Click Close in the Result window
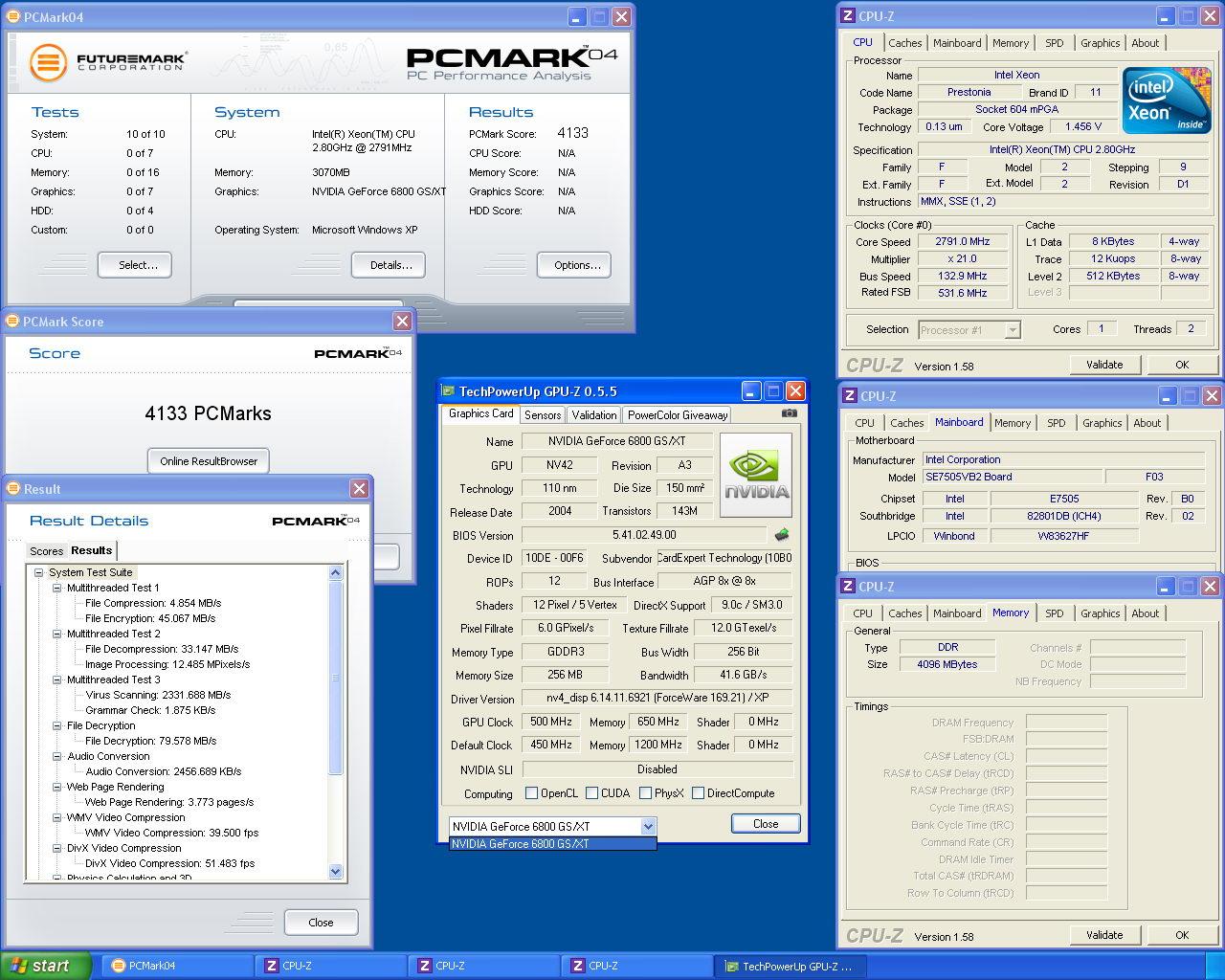Image resolution: width=1225 pixels, height=980 pixels. pyautogui.click(x=322, y=923)
